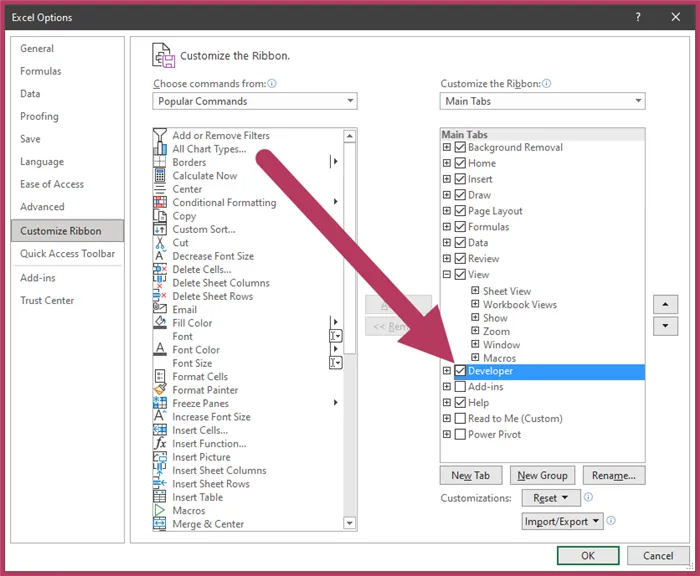Uncheck the Developer tab checkbox

click(460, 371)
